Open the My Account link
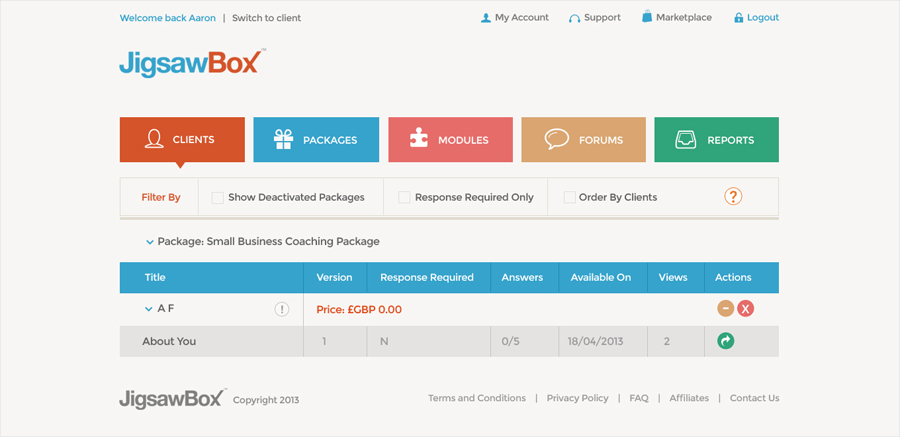This screenshot has width=900, height=437. tap(522, 18)
